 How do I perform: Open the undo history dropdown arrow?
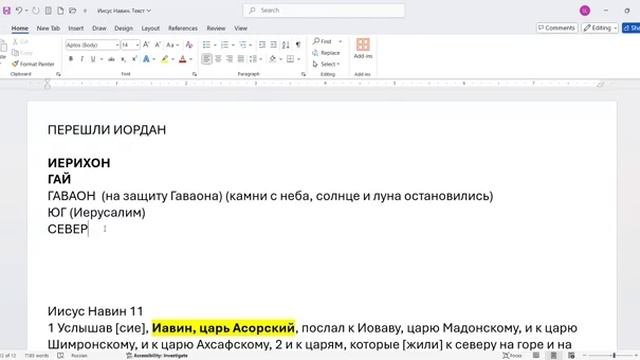pos(27,11)
